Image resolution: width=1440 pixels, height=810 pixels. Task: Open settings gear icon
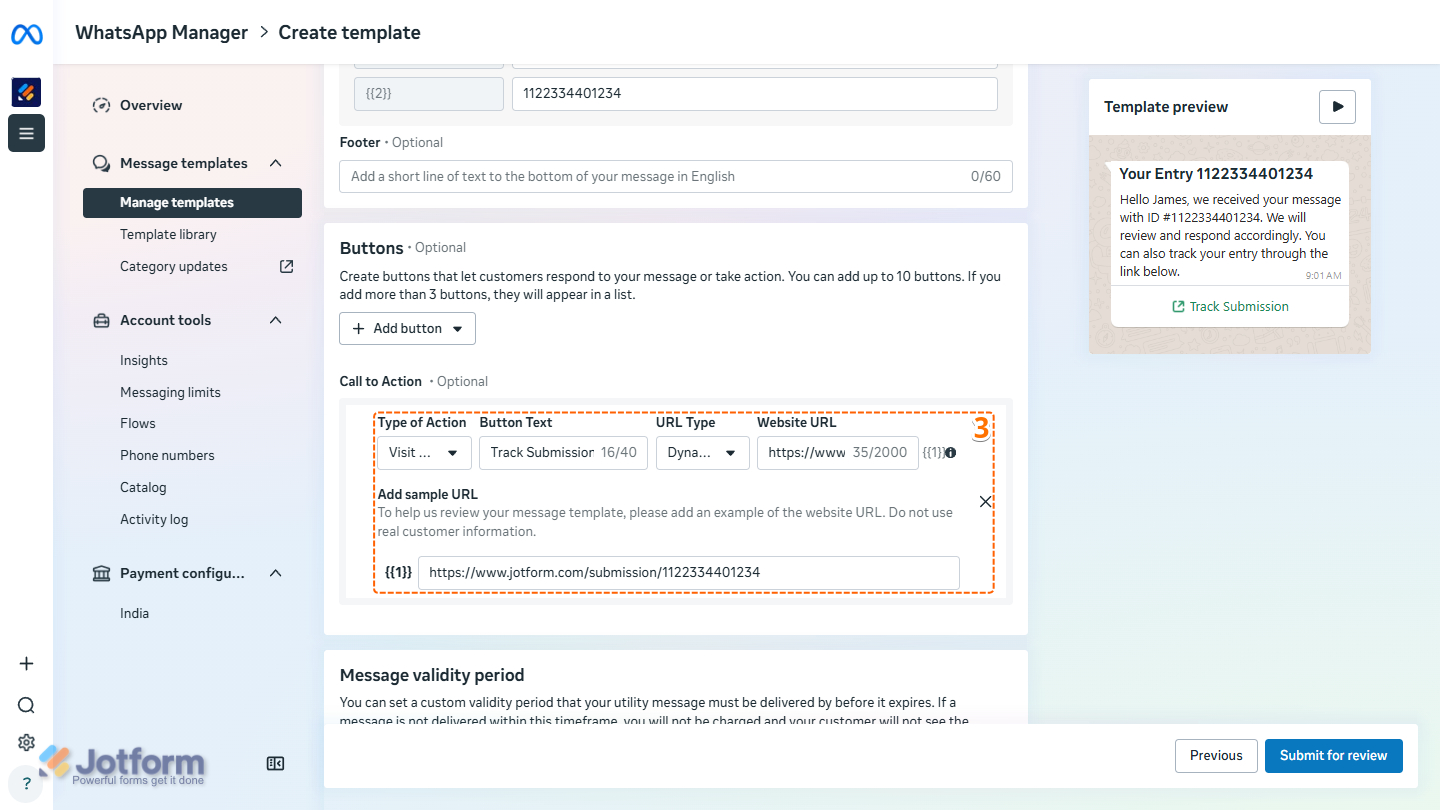[26, 743]
